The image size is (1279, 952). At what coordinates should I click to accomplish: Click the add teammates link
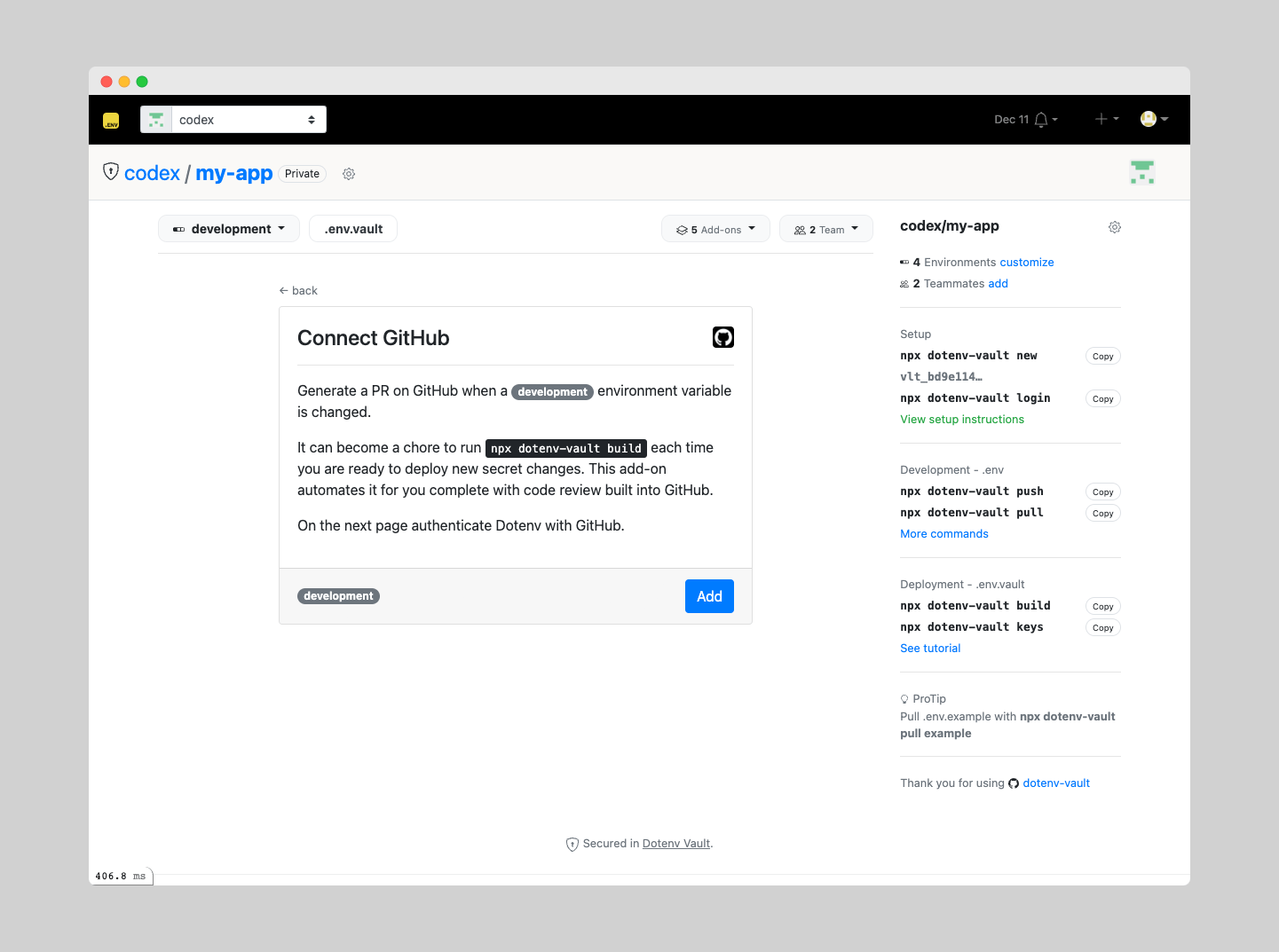click(999, 283)
